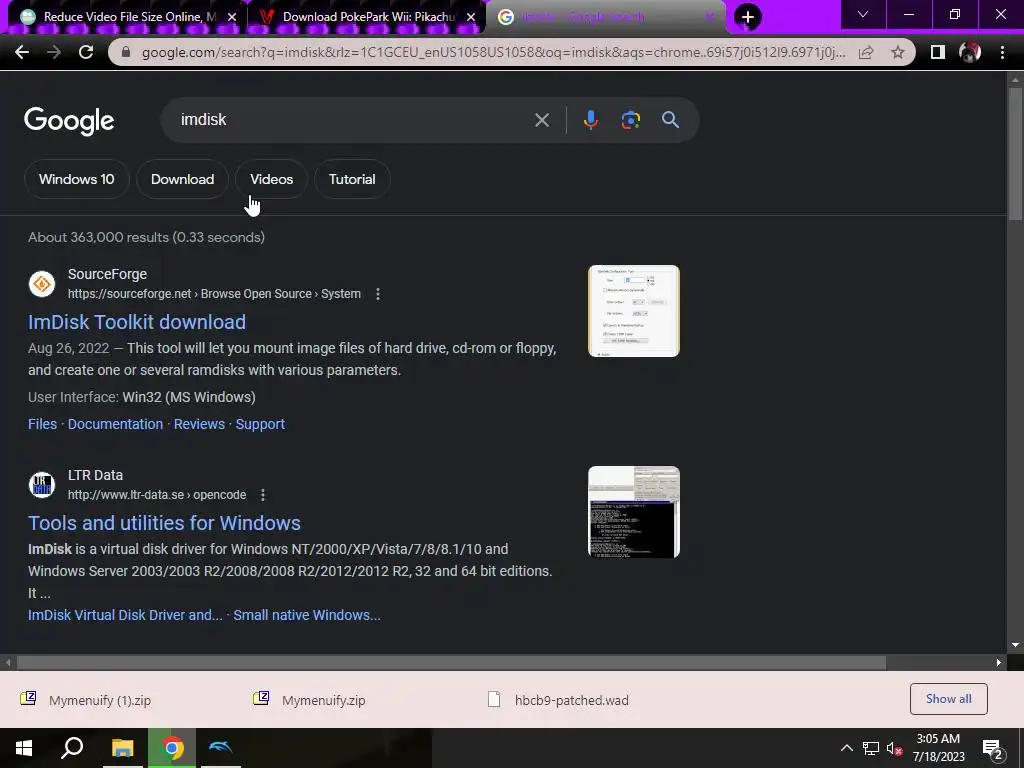Select the Tutorial filter chip

click(x=352, y=179)
